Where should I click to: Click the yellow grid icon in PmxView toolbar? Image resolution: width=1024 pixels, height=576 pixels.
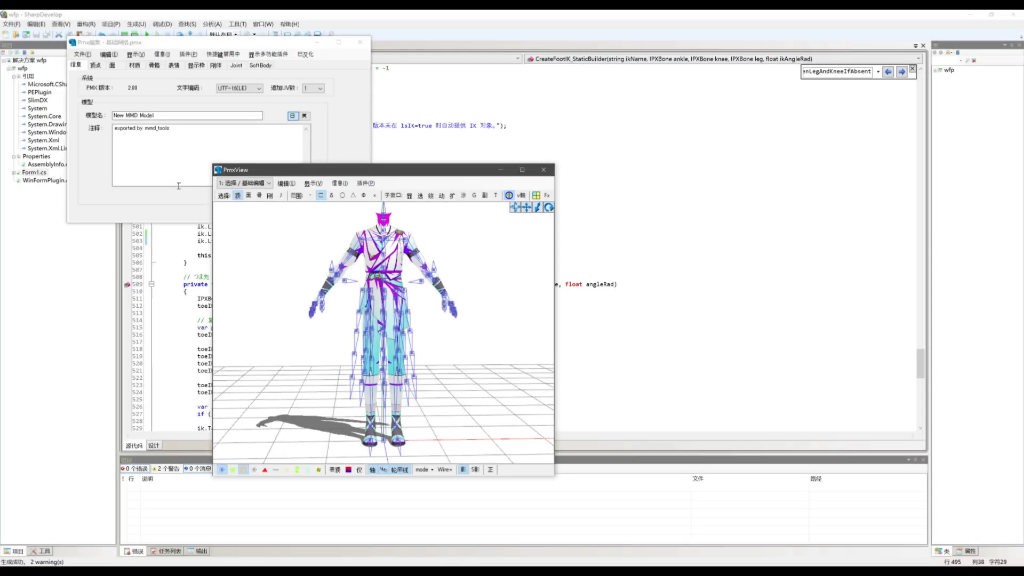tap(536, 195)
